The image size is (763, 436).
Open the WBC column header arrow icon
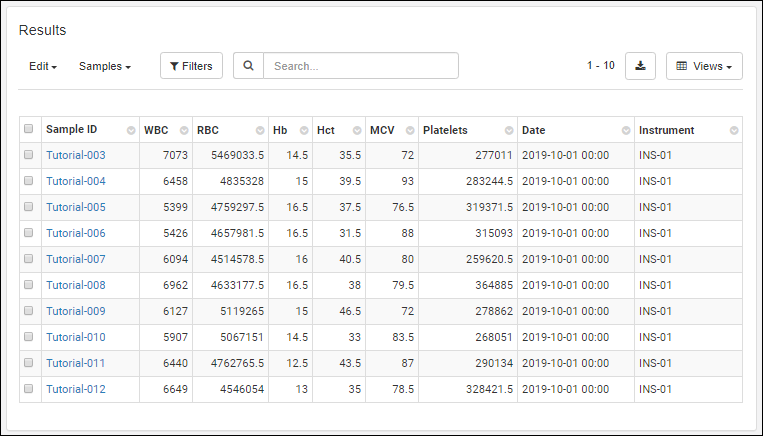pyautogui.click(x=184, y=131)
